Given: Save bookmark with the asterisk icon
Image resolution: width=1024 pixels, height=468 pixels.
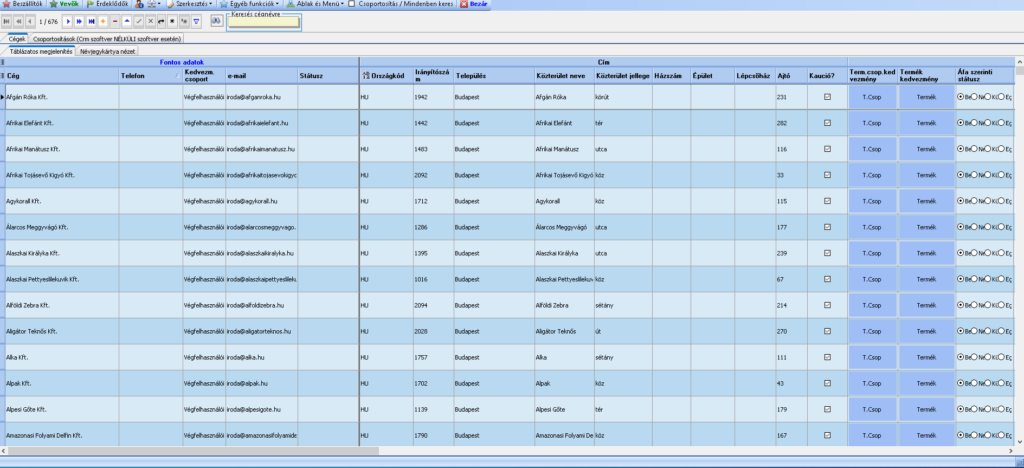Looking at the screenshot, I should [173, 22].
